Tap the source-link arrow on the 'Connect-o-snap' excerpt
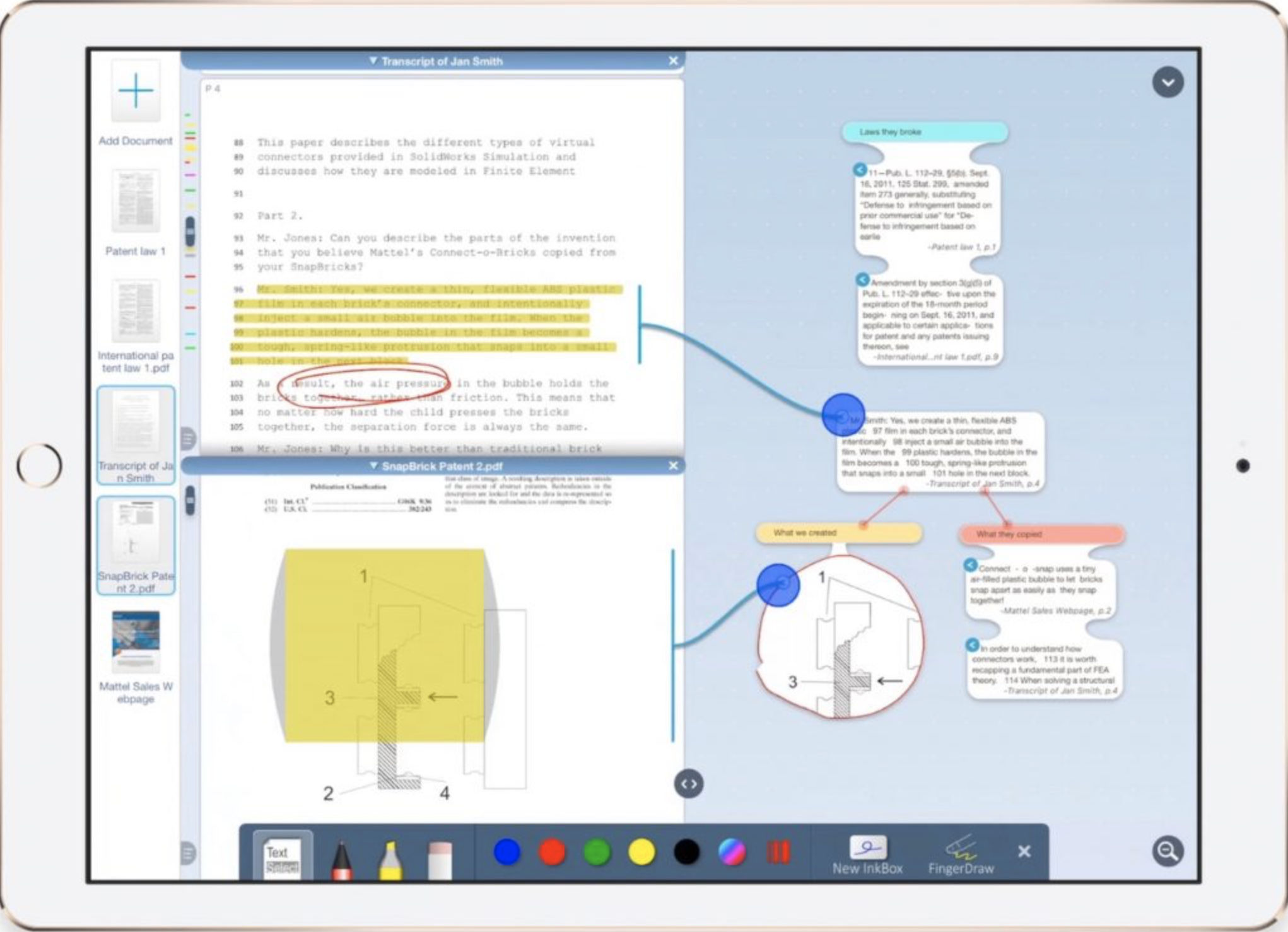Image resolution: width=1288 pixels, height=932 pixels. tap(970, 565)
